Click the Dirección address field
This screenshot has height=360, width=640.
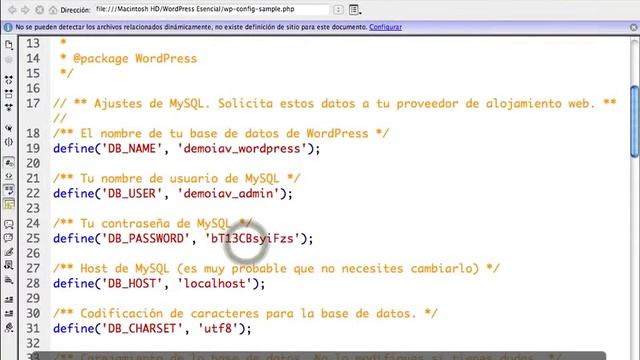pos(212,9)
